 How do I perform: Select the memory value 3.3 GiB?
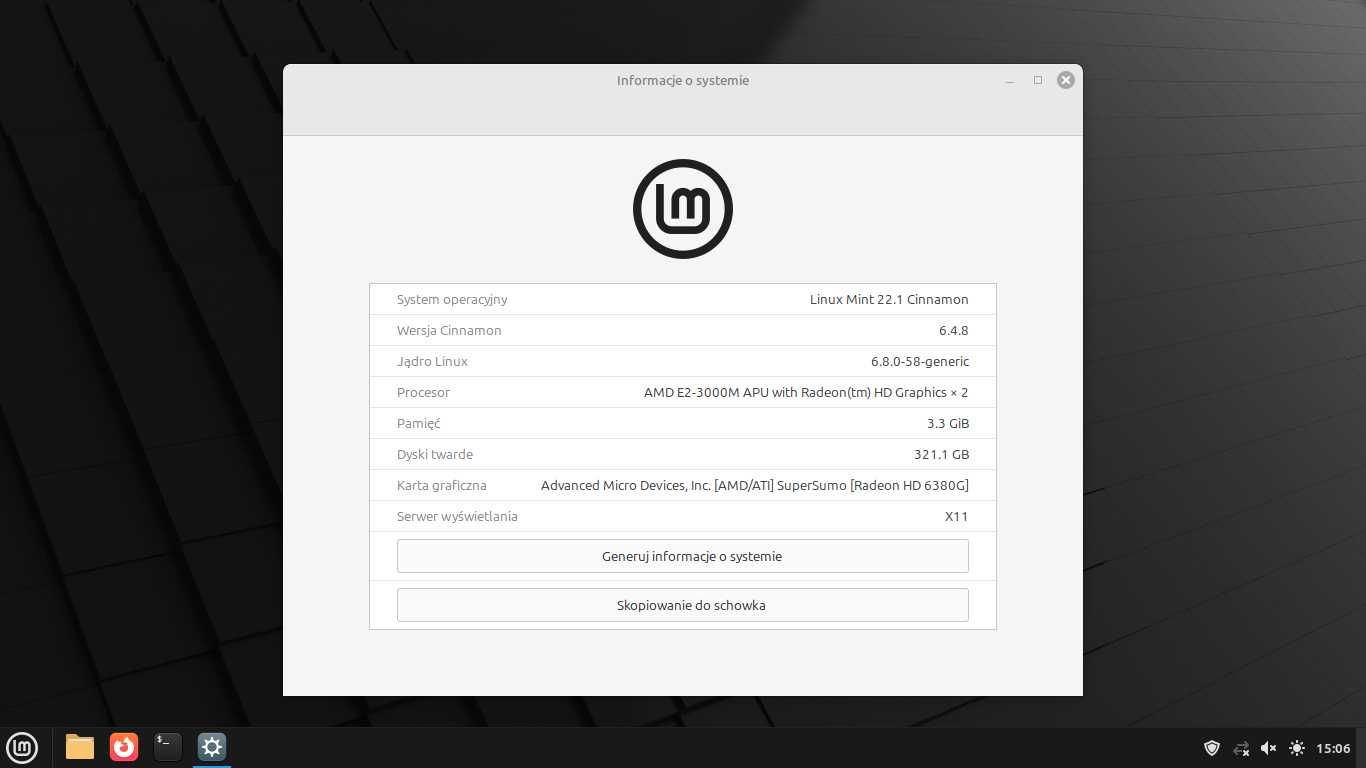948,423
